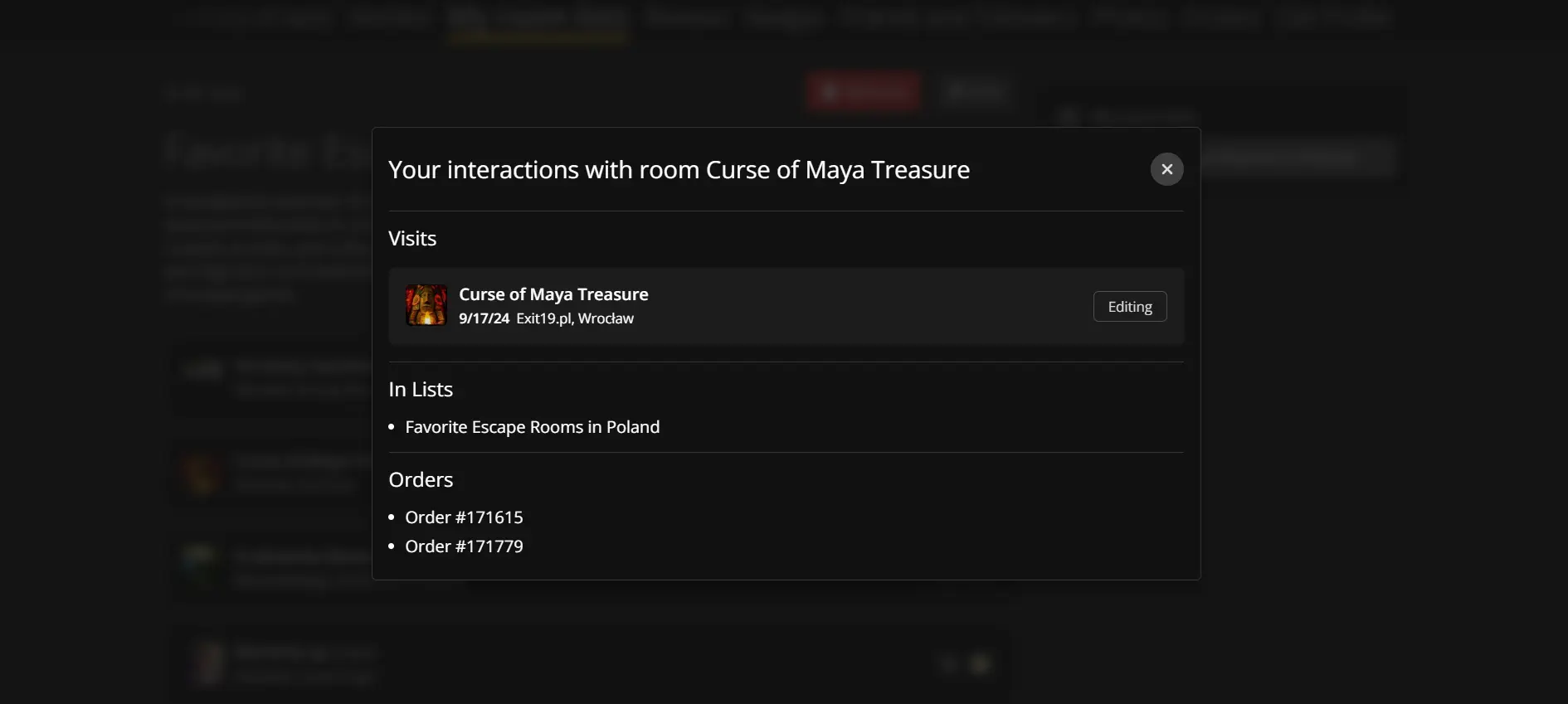This screenshot has height=704, width=1568.
Task: Click the blurred red button behind the dialog
Action: point(863,91)
